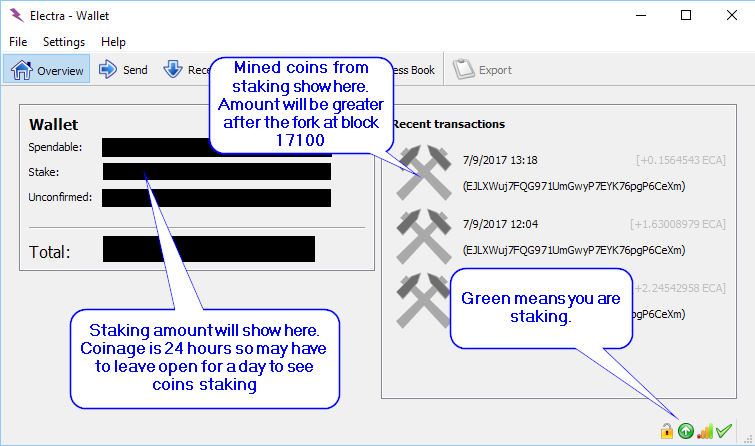Click mined hammer icon for 13:18 transaction
Screen dimensions: 755x446
(x=424, y=172)
